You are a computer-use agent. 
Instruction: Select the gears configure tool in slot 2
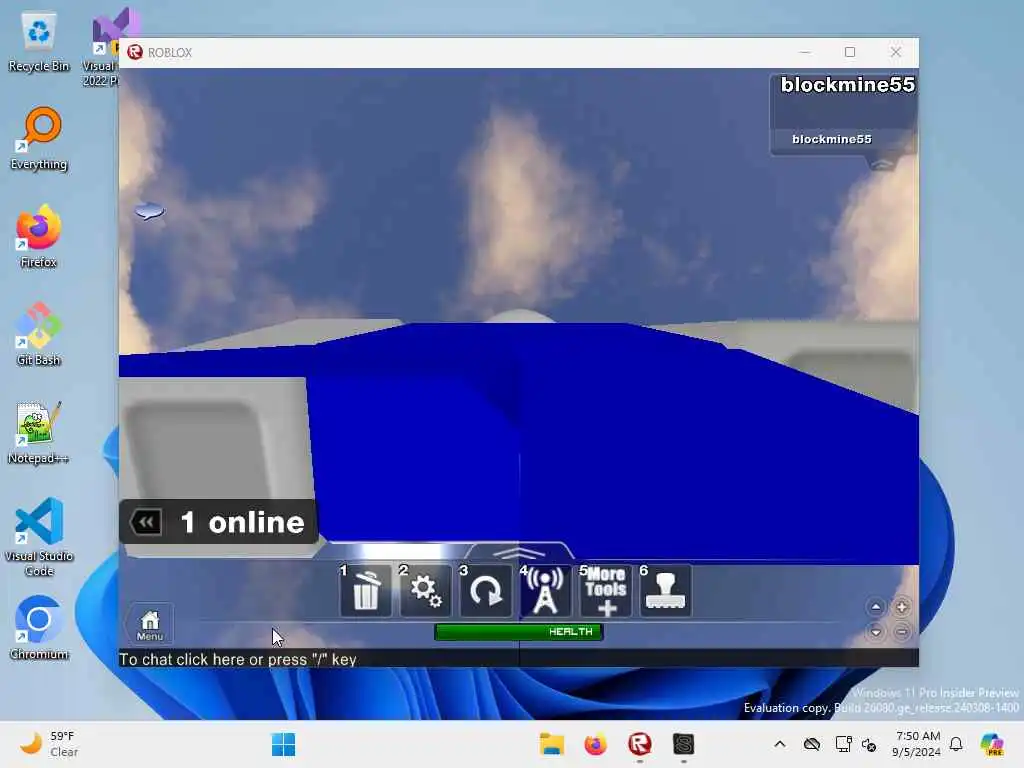[x=425, y=590]
